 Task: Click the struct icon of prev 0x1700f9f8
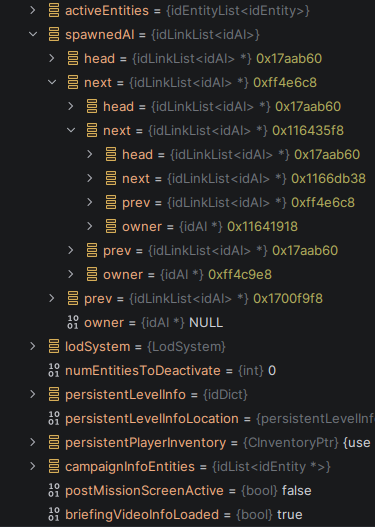click(x=73, y=298)
